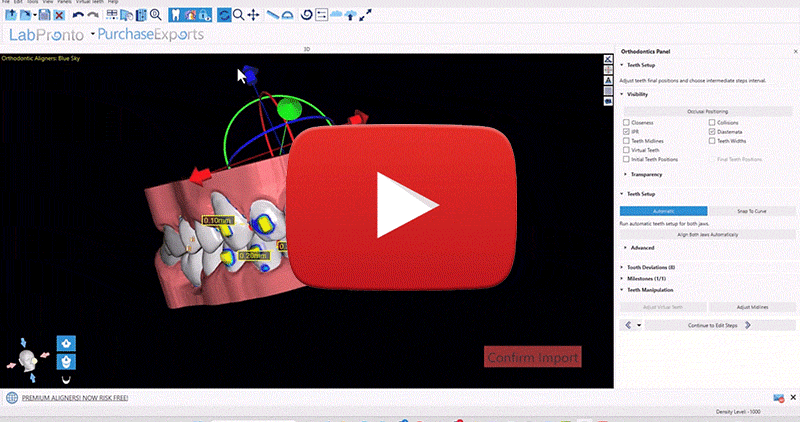Uncheck the IPR checkbox
800x422 pixels.
[626, 132]
